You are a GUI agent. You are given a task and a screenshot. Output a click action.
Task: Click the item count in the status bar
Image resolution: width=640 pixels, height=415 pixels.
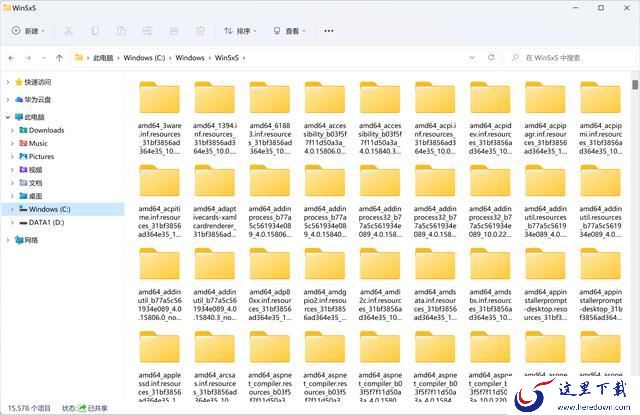pos(29,408)
